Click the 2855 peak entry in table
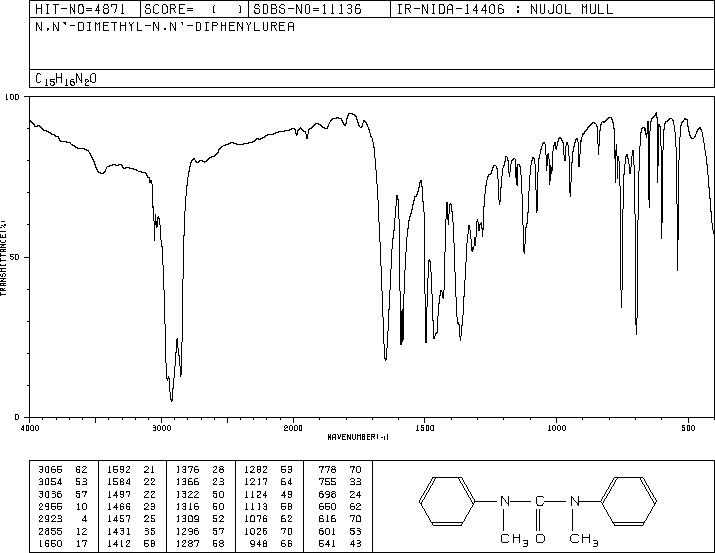The width and height of the screenshot is (715, 553). click(x=63, y=531)
